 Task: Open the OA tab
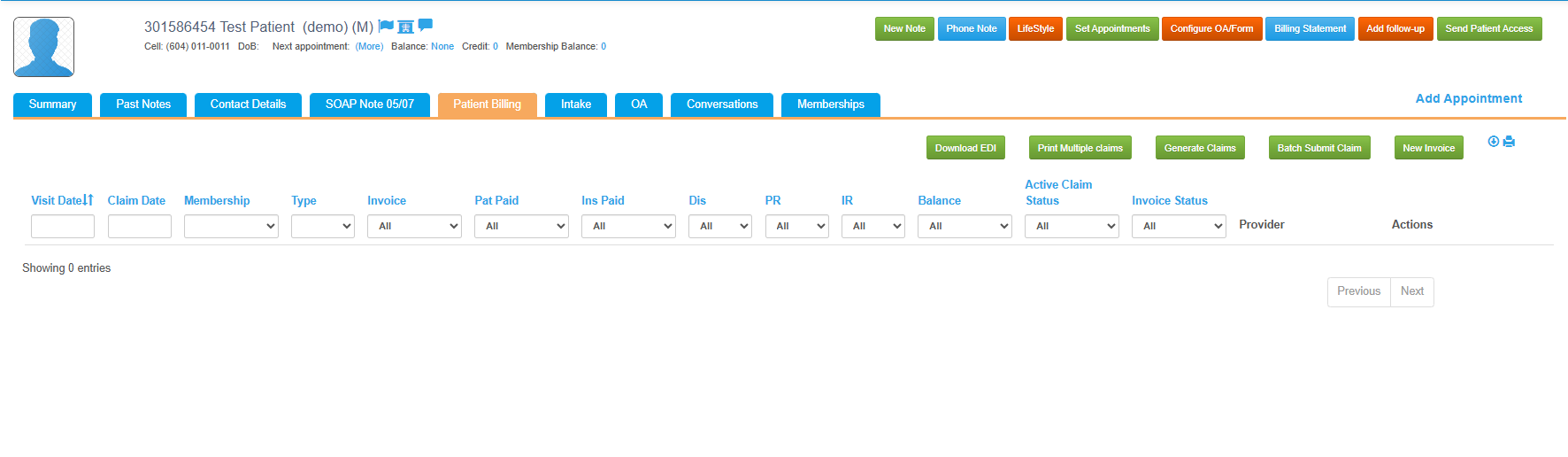coord(639,105)
